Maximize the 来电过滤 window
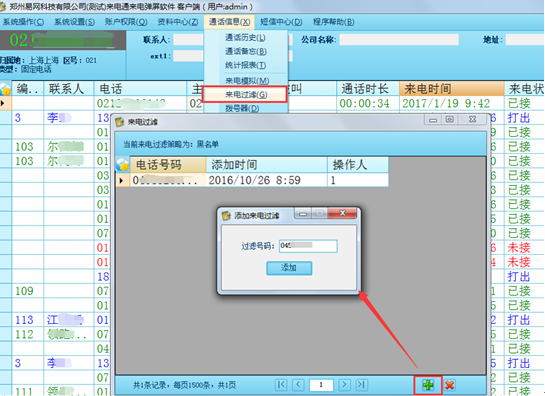The height and width of the screenshot is (396, 545). click(449, 119)
